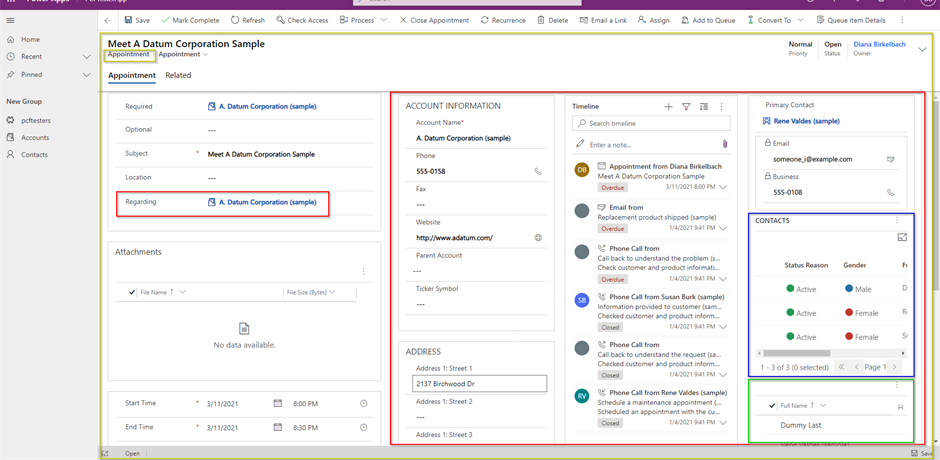Viewport: 940px width, 460px height.
Task: Click Close Appointment
Action: pyautogui.click(x=434, y=20)
